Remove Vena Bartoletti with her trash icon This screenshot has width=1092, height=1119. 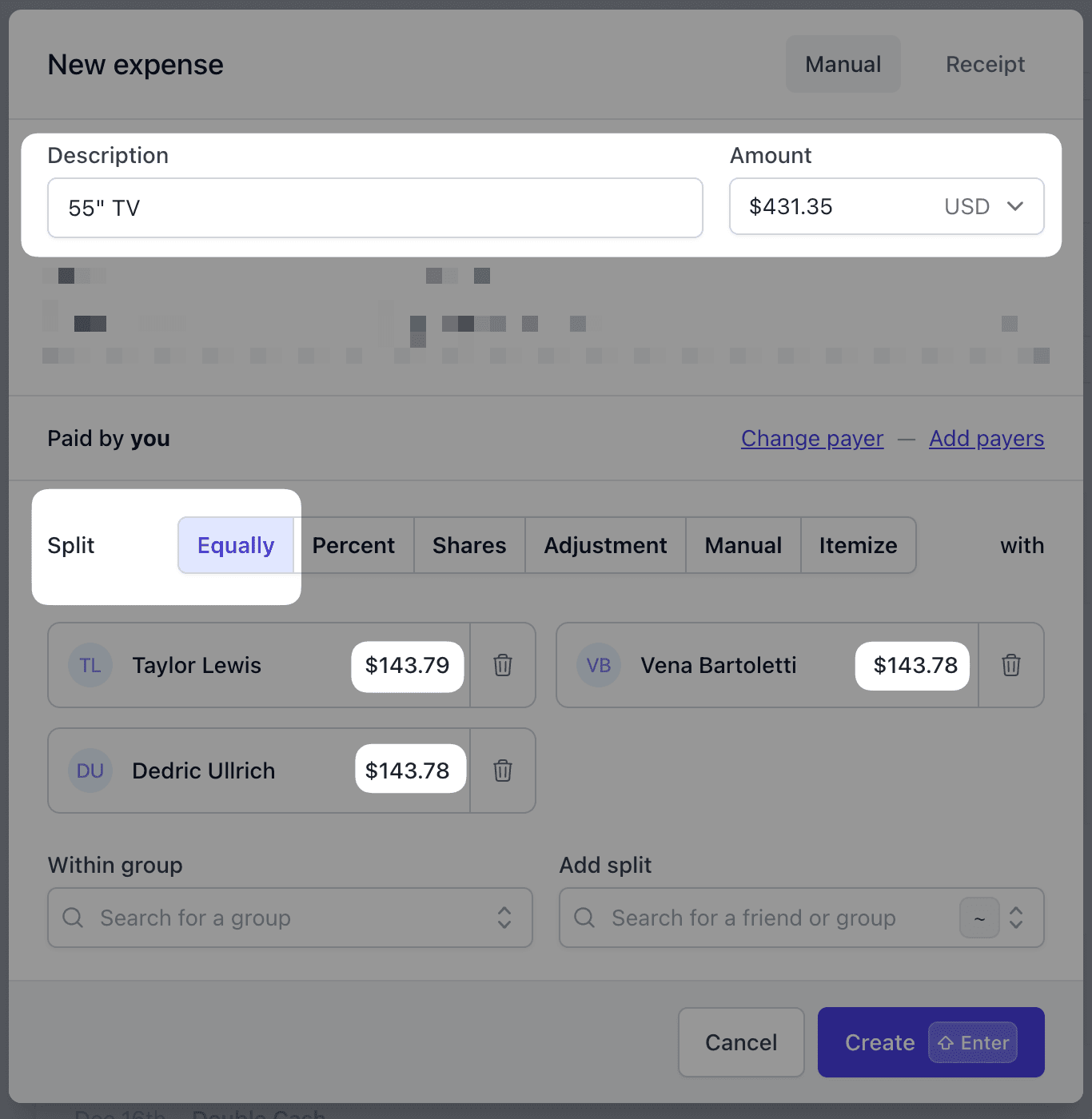coord(1010,665)
